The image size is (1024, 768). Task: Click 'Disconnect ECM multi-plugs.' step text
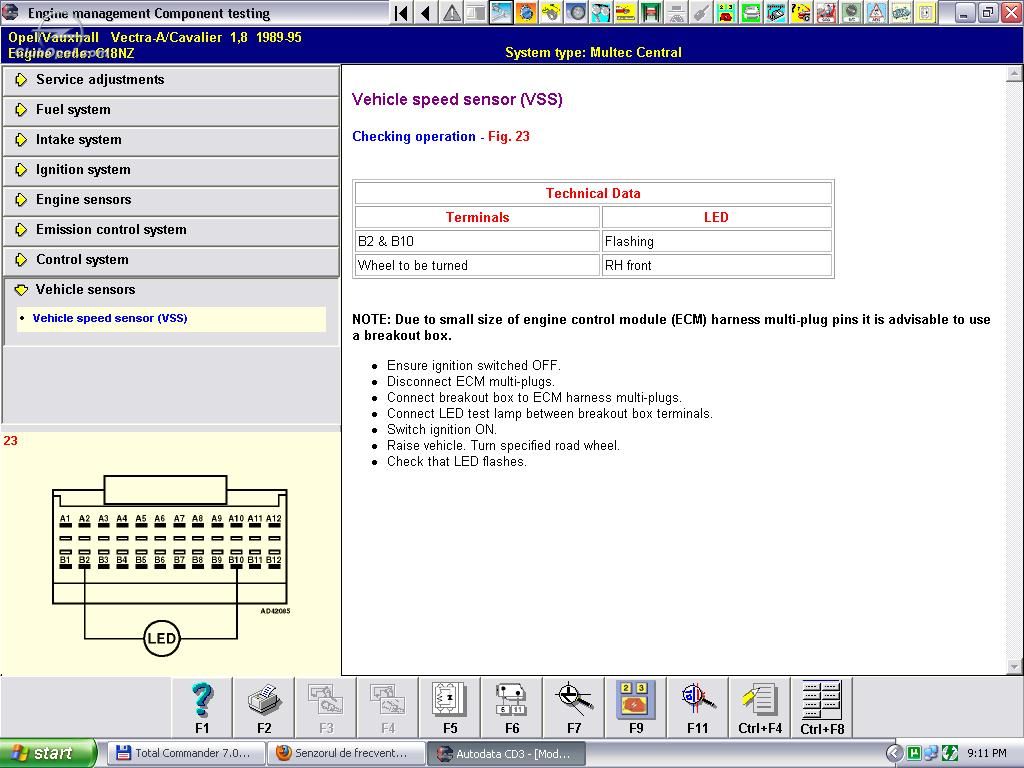[470, 381]
